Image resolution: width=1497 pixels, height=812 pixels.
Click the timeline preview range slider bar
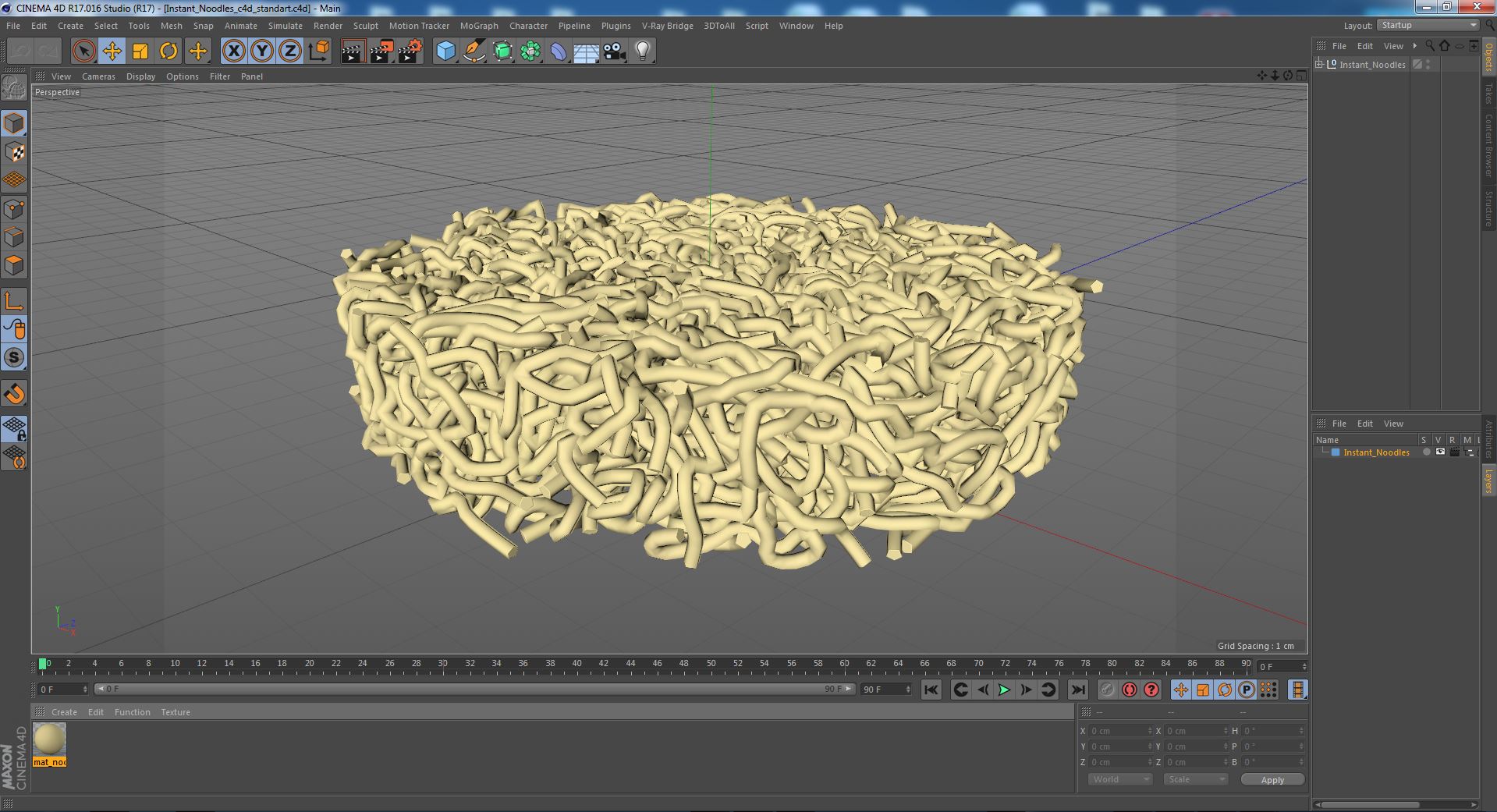pos(475,689)
